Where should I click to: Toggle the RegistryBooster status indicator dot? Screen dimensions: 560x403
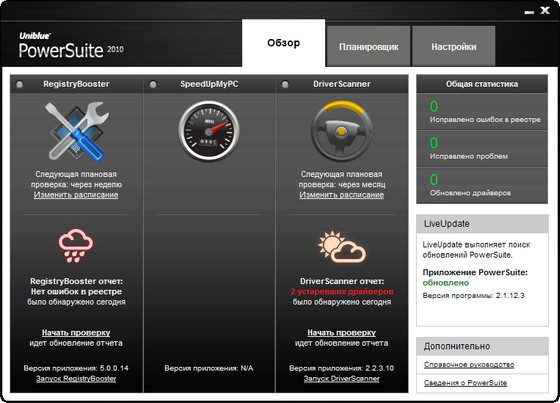[20, 84]
